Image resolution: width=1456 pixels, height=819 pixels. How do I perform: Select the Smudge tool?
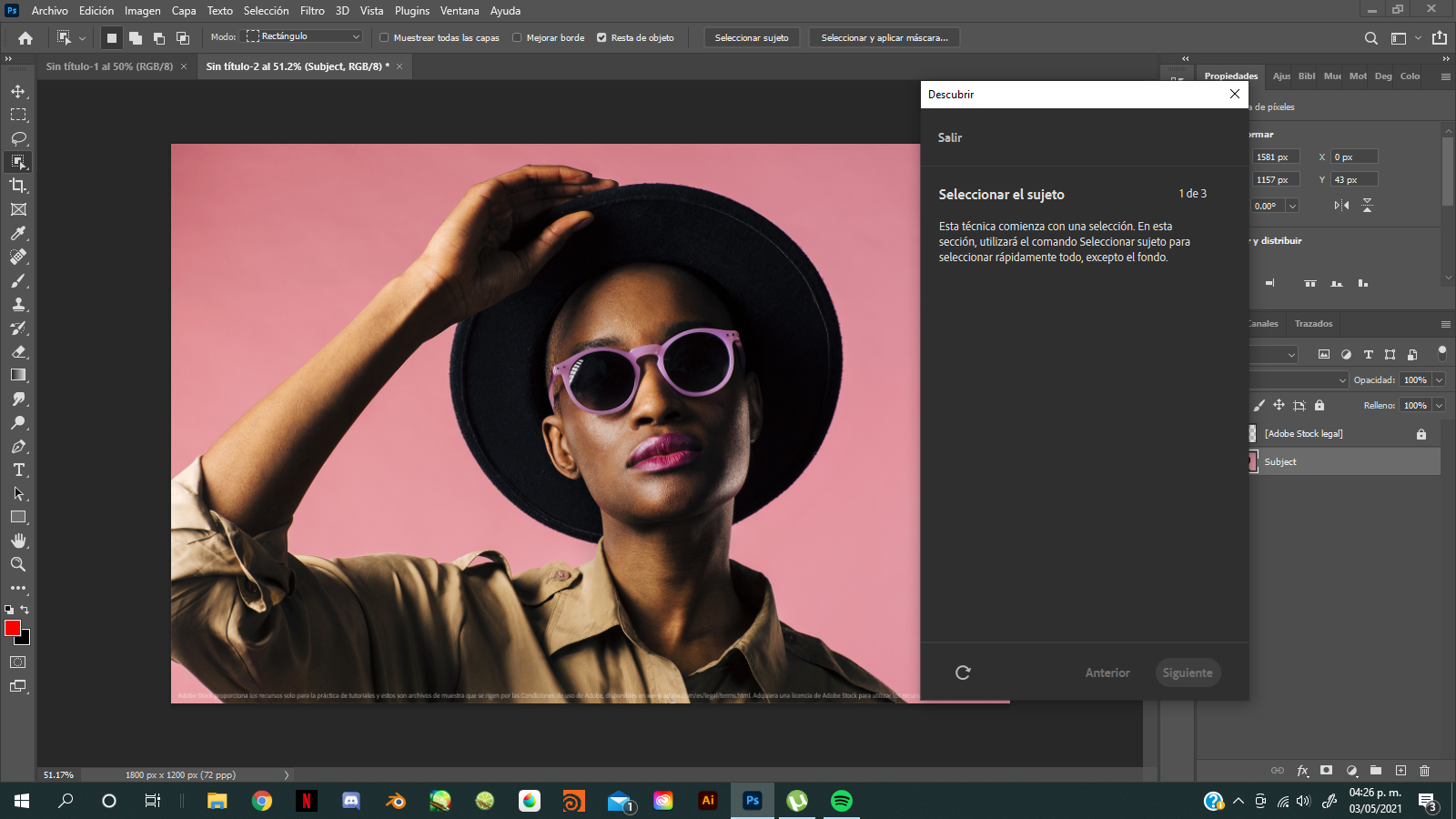[18, 399]
